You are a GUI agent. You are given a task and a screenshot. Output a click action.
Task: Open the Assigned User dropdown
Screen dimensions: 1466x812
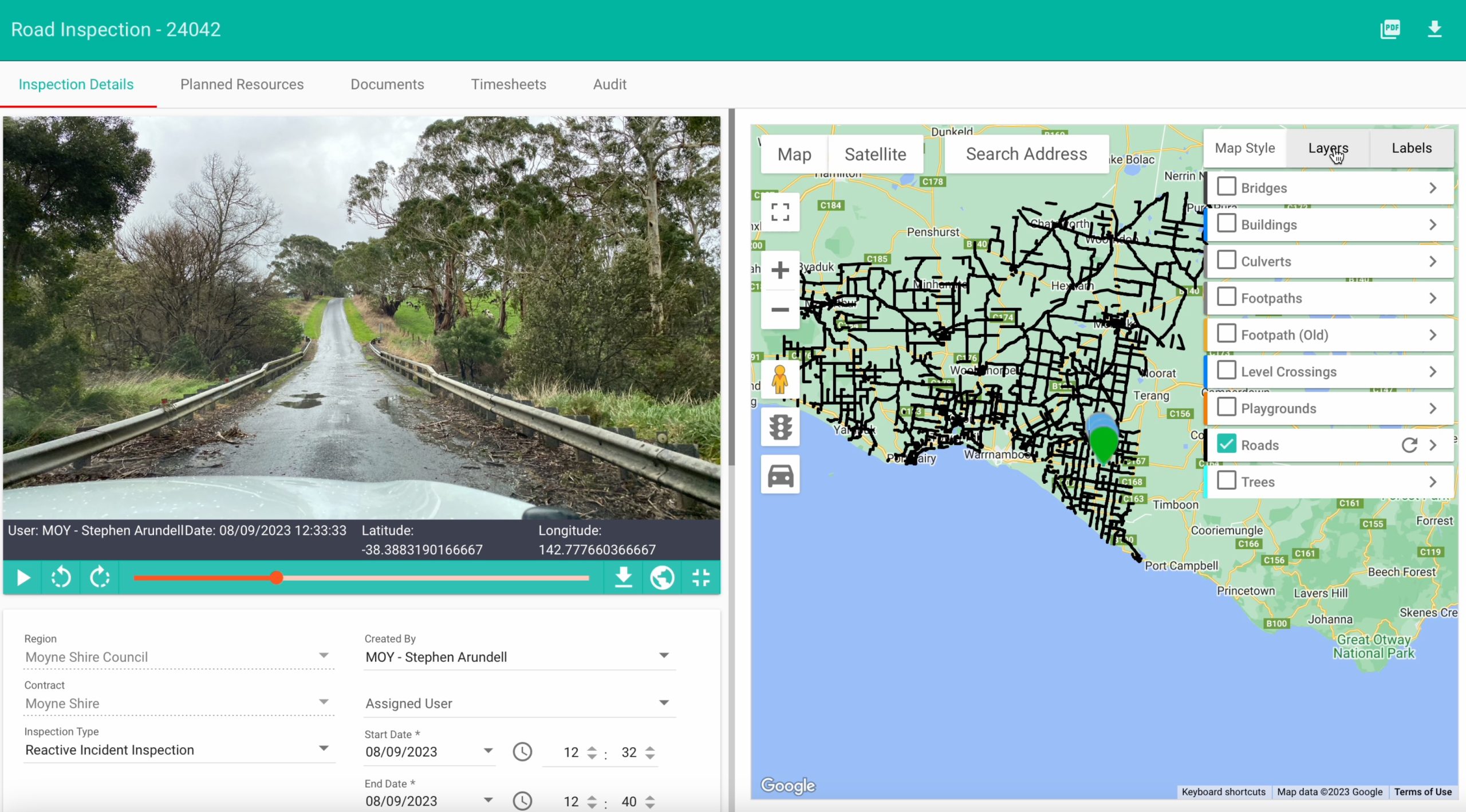520,703
